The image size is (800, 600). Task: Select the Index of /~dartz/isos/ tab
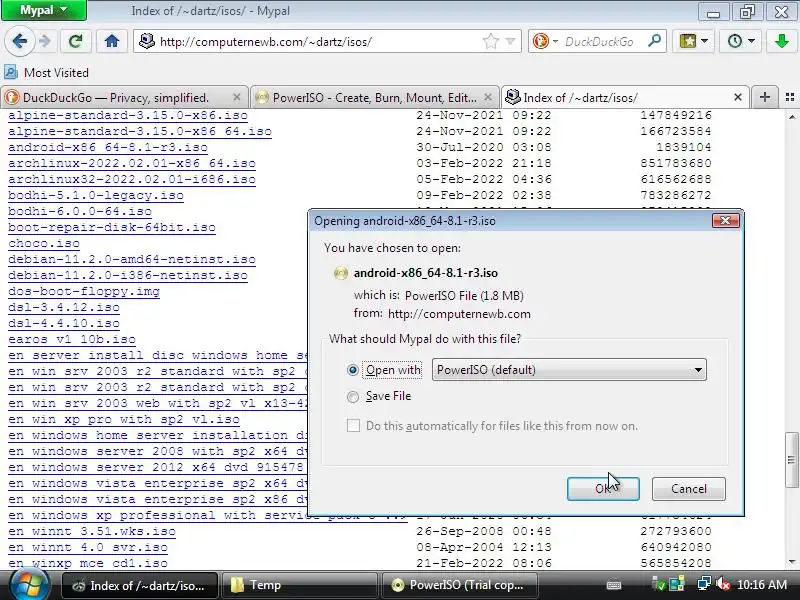point(617,97)
